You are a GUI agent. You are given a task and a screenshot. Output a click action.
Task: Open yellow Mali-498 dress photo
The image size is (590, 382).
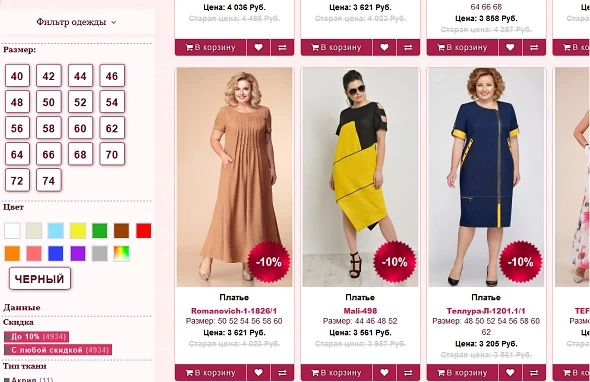[x=360, y=177]
